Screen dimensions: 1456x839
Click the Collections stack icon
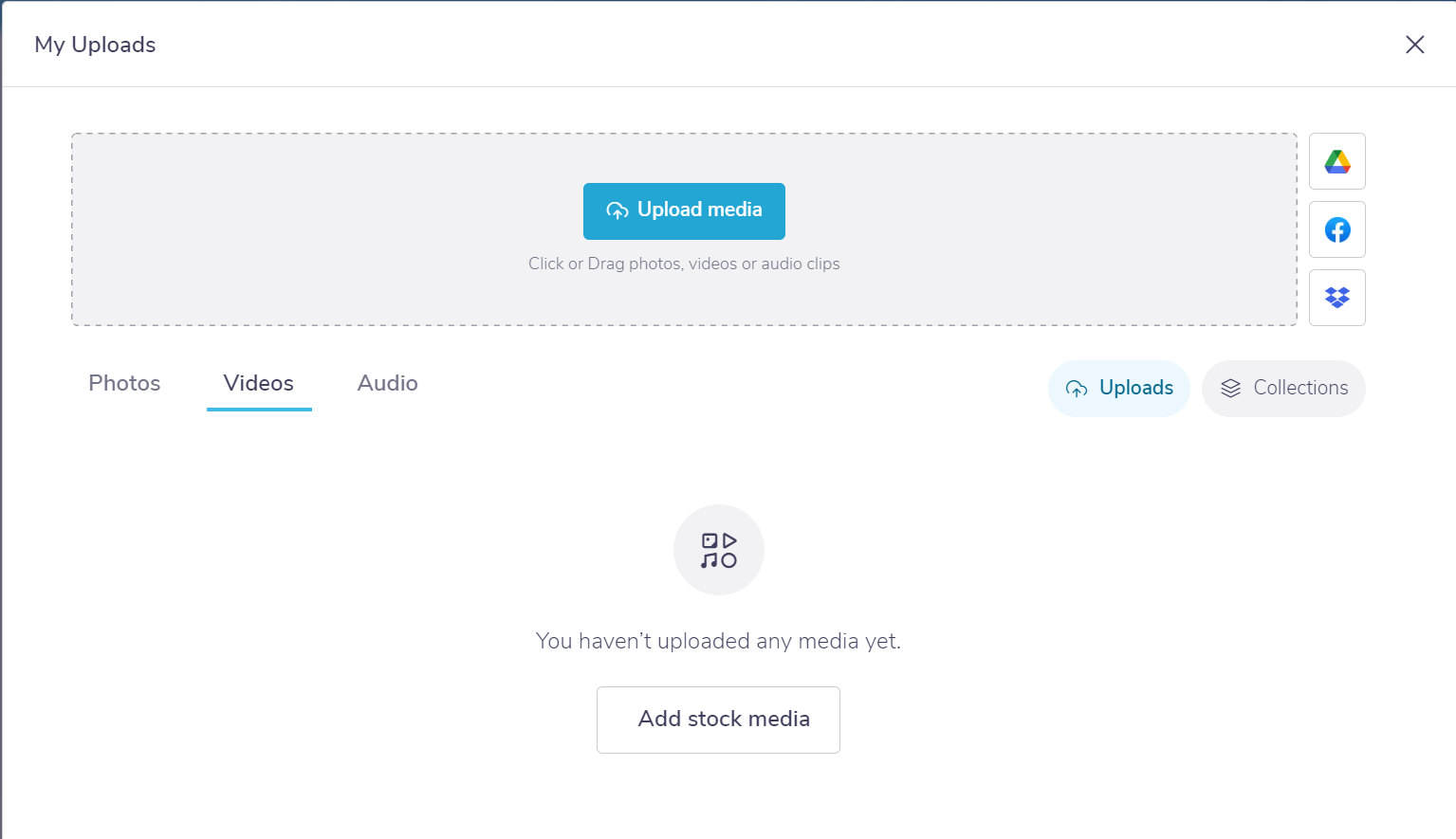pos(1230,388)
